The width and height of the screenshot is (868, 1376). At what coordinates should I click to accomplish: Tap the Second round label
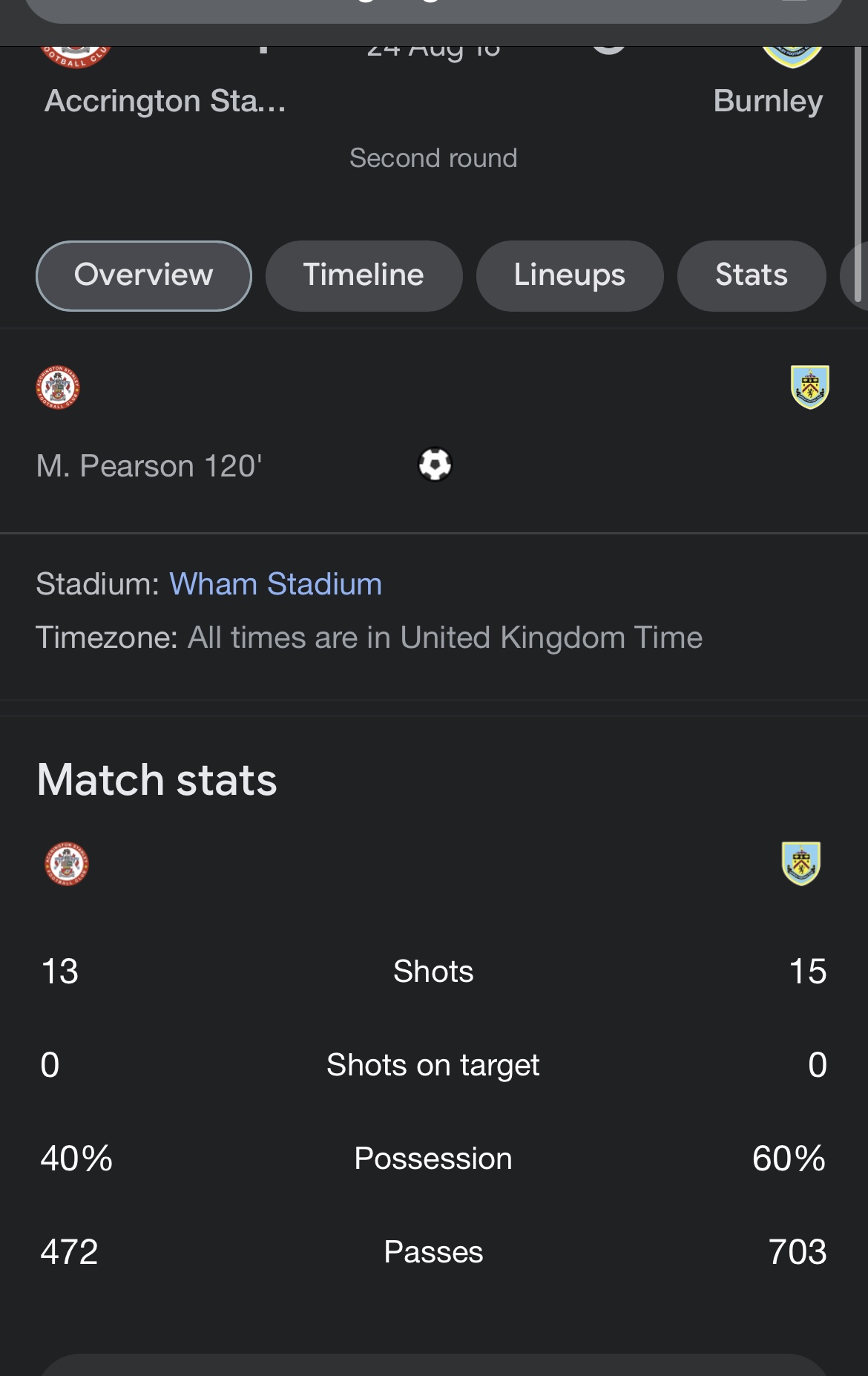coord(433,158)
